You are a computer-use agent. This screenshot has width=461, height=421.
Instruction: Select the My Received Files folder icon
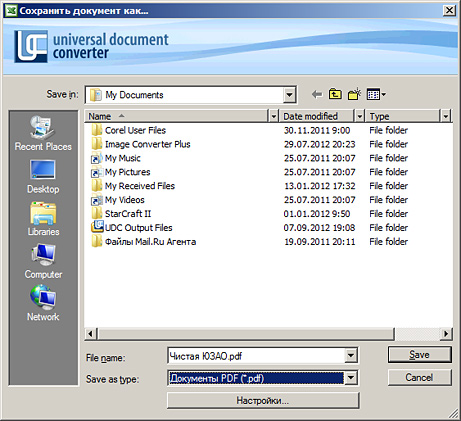pos(97,186)
